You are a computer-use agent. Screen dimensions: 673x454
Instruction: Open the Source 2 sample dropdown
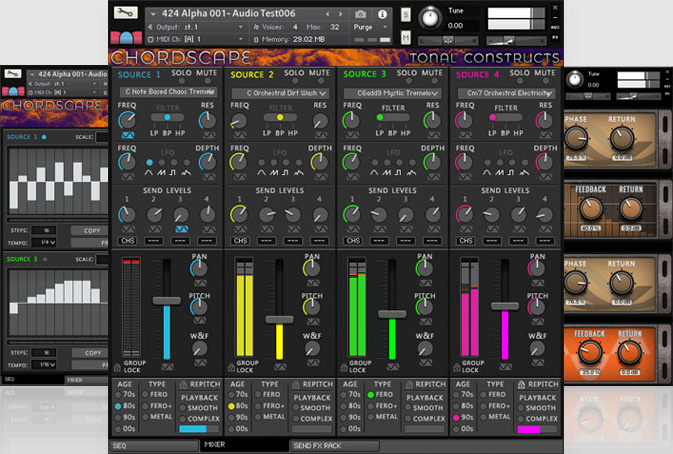(x=280, y=93)
